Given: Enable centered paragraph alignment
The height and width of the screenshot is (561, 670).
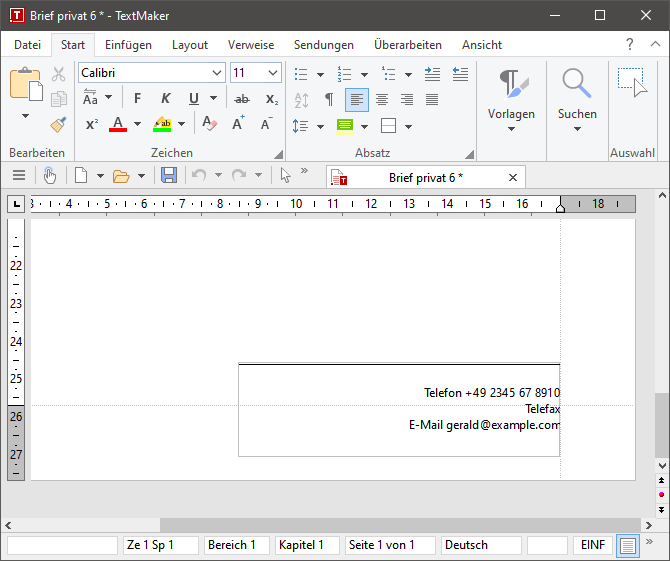Looking at the screenshot, I should click(382, 99).
